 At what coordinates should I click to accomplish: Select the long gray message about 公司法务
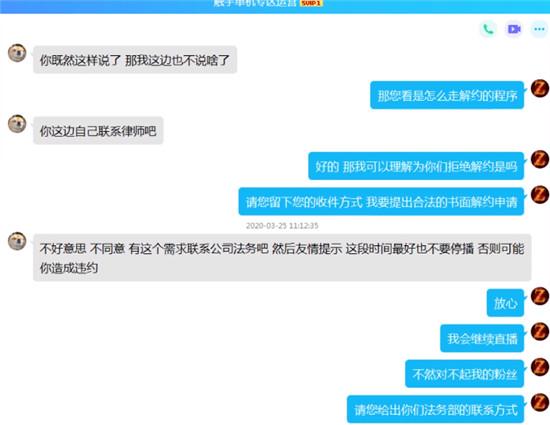click(282, 258)
